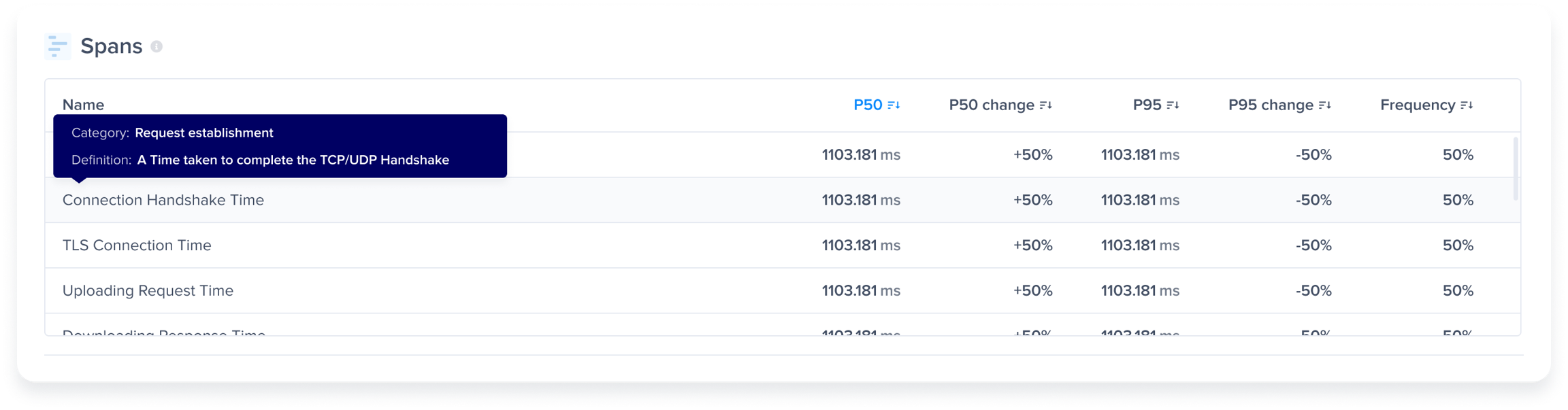Click the P50 change sort icon
The height and width of the screenshot is (410, 1568).
[1046, 105]
